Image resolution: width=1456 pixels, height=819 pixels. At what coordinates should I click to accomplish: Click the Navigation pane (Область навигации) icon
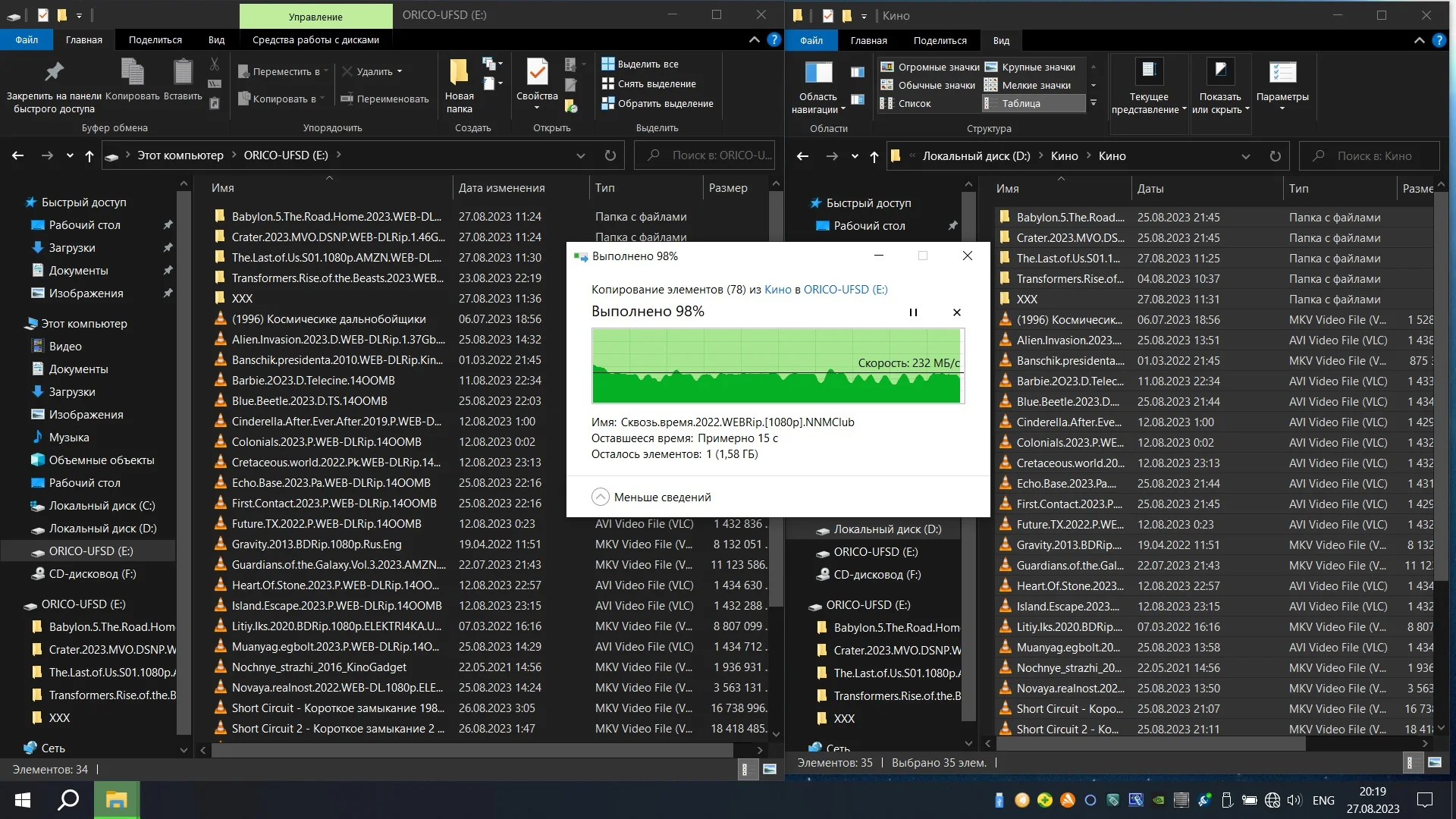click(817, 73)
